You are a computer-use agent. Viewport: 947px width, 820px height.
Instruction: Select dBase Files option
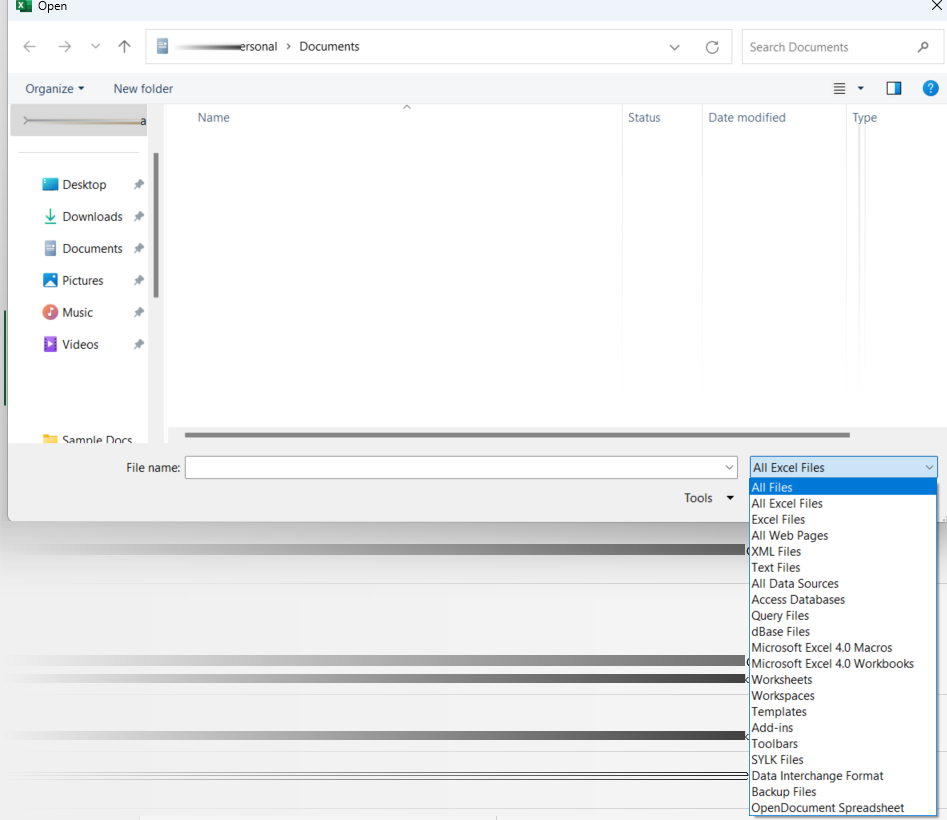[843, 632]
